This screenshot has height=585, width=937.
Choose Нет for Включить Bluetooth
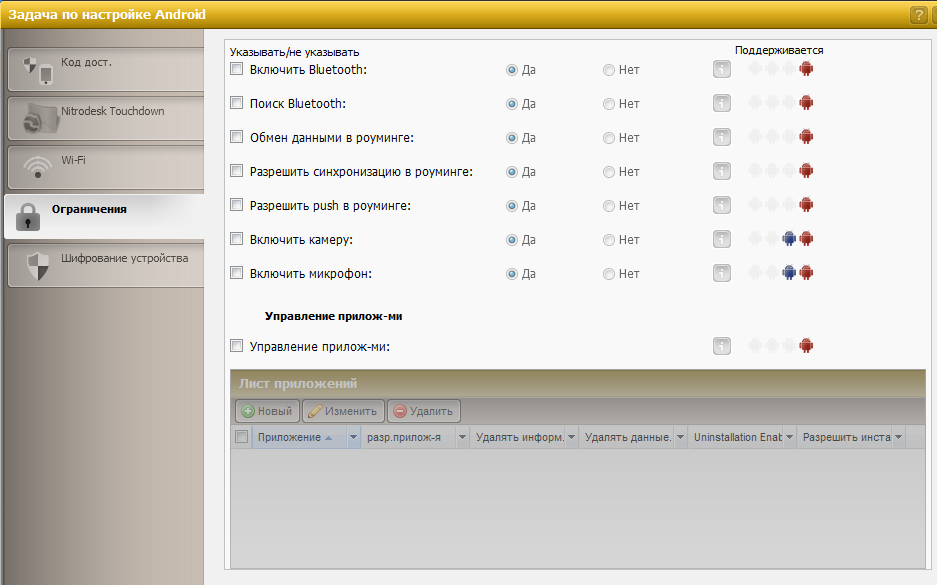pos(608,70)
